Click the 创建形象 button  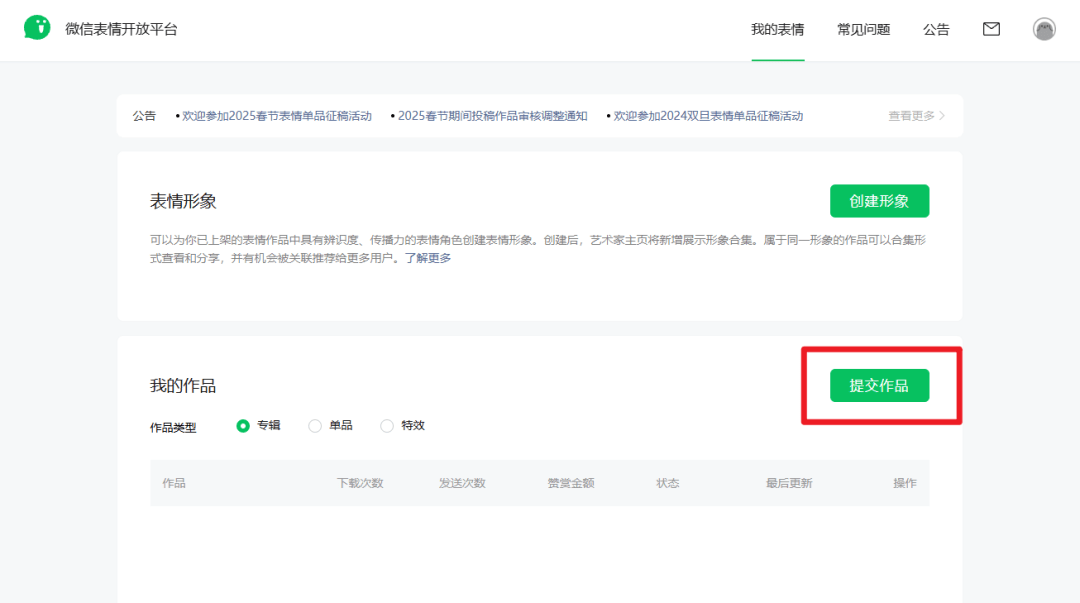880,201
